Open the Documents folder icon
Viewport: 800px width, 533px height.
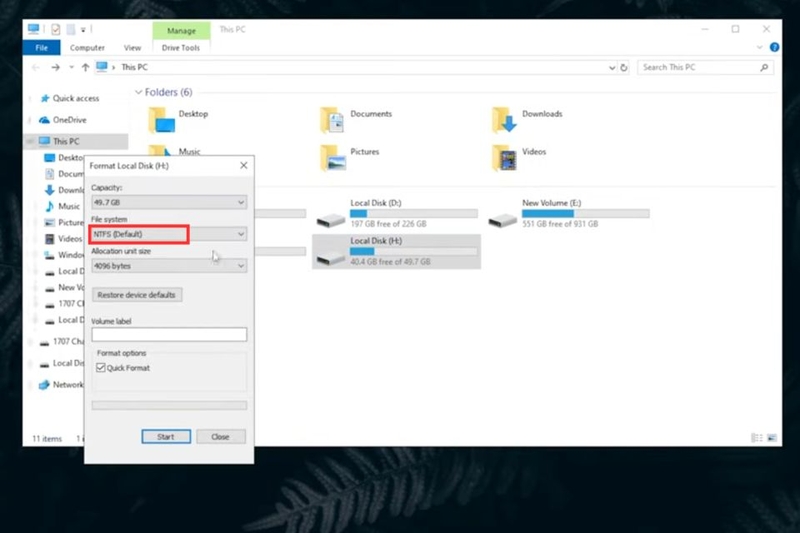pyautogui.click(x=332, y=120)
